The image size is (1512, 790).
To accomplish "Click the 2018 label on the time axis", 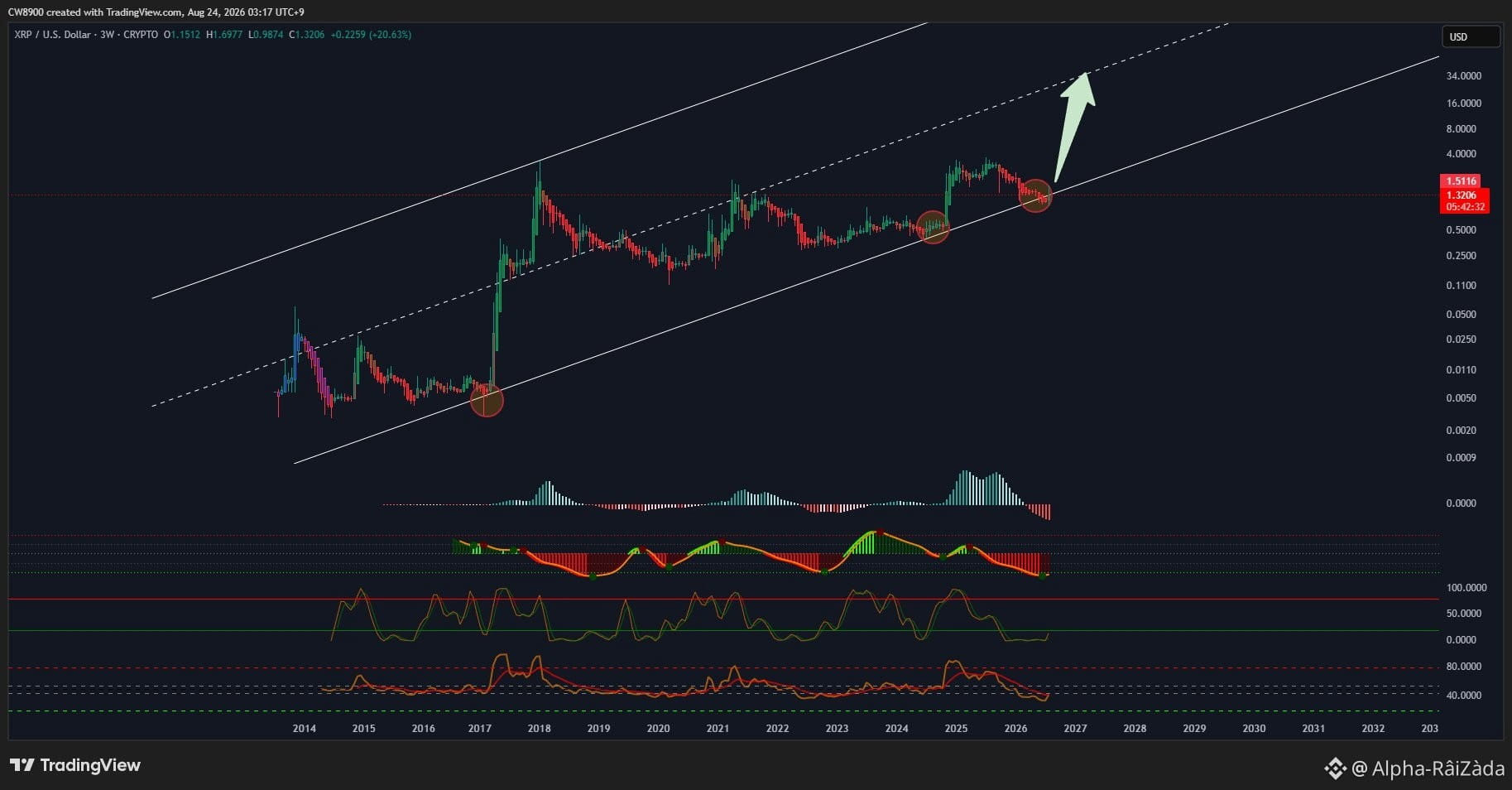I will (x=539, y=729).
